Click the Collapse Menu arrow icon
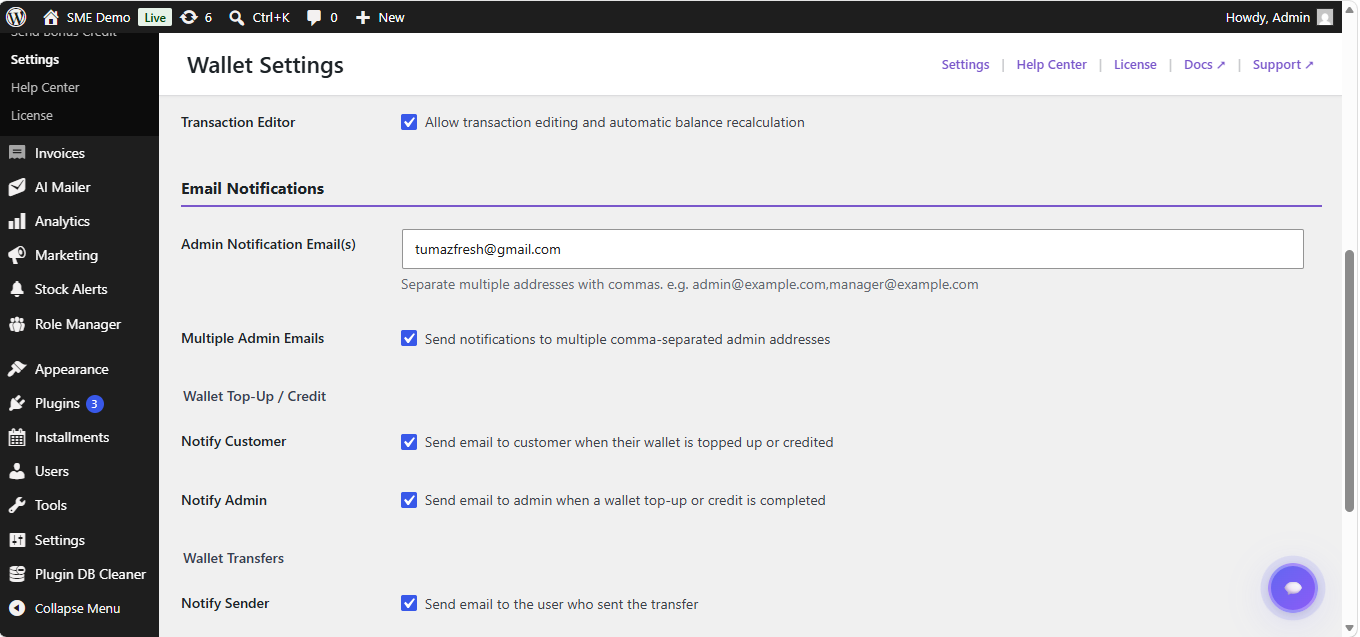Screen dimensions: 1360x637 tap(17, 608)
